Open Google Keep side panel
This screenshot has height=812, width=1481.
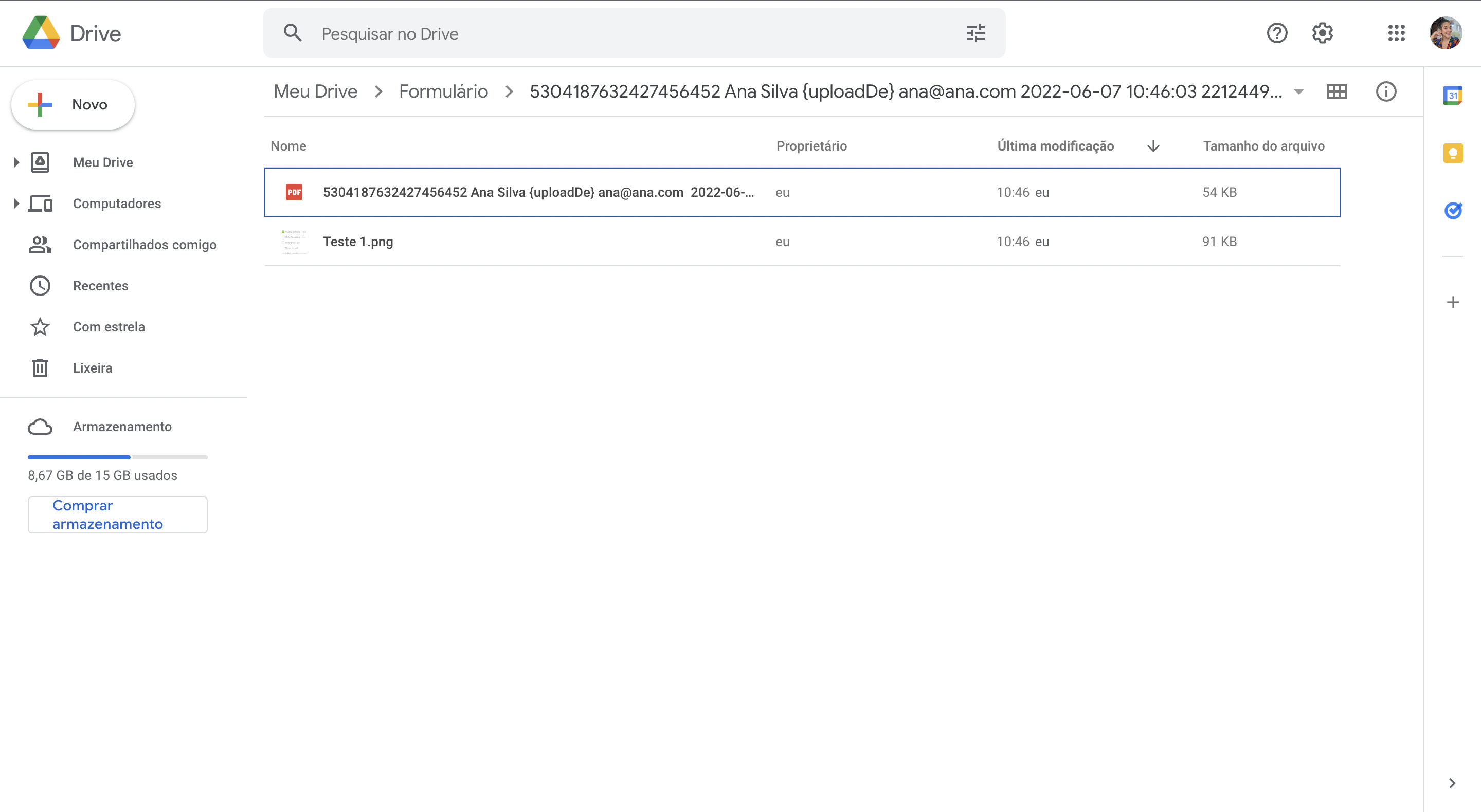click(1452, 154)
